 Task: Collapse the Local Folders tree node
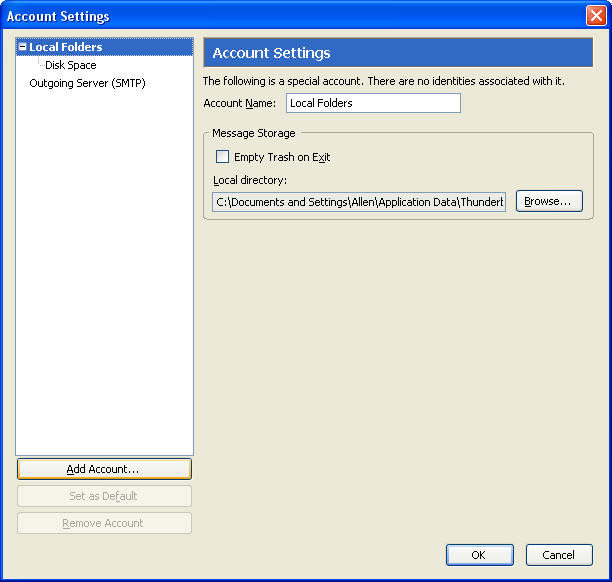click(x=23, y=47)
